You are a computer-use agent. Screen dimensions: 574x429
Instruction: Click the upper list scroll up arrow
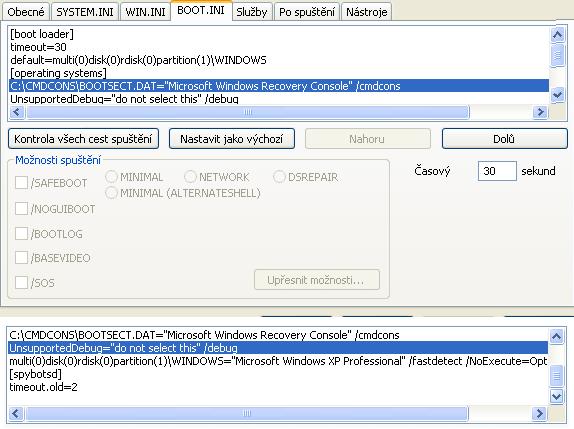(557, 35)
